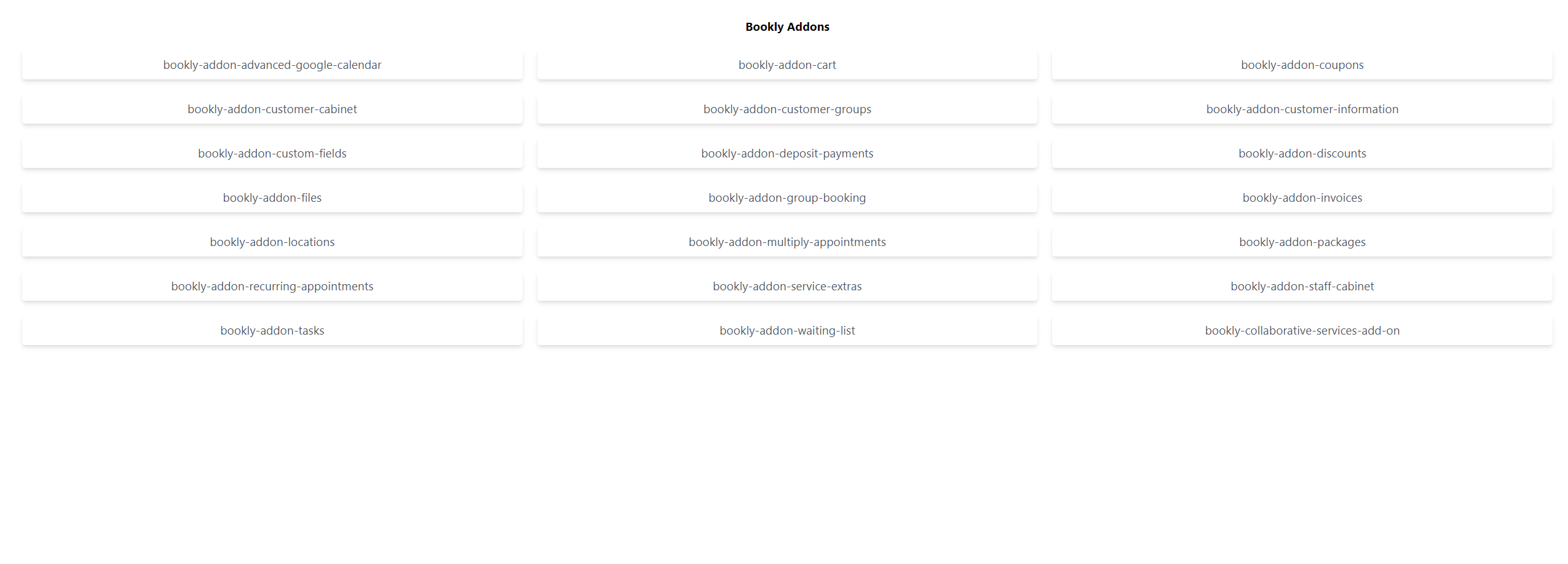
Task: Select bookly-collaborative-services-add-on
Action: click(1302, 331)
